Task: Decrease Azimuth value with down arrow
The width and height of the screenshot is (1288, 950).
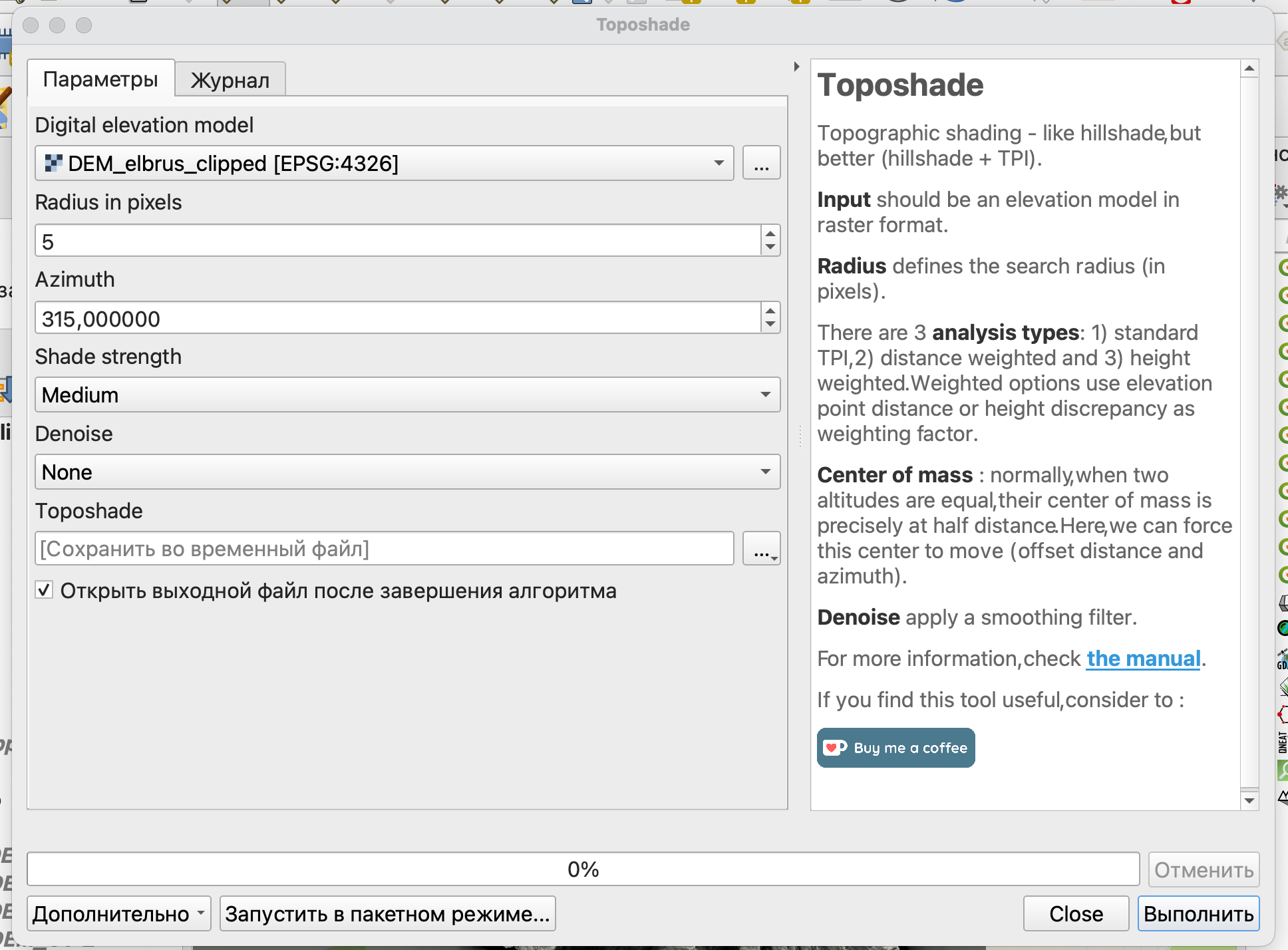Action: [770, 325]
